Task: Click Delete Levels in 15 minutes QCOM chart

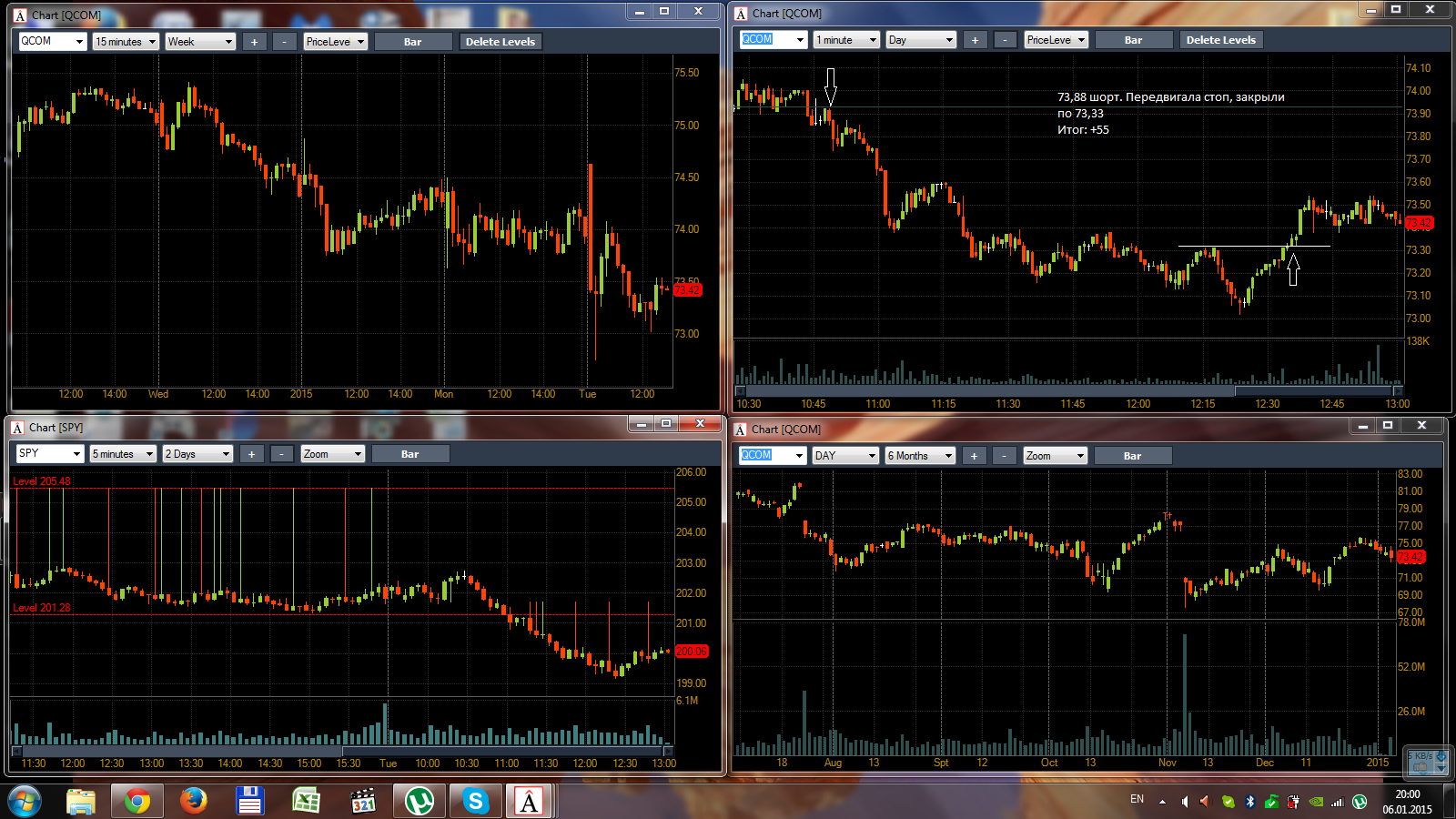Action: (x=500, y=42)
